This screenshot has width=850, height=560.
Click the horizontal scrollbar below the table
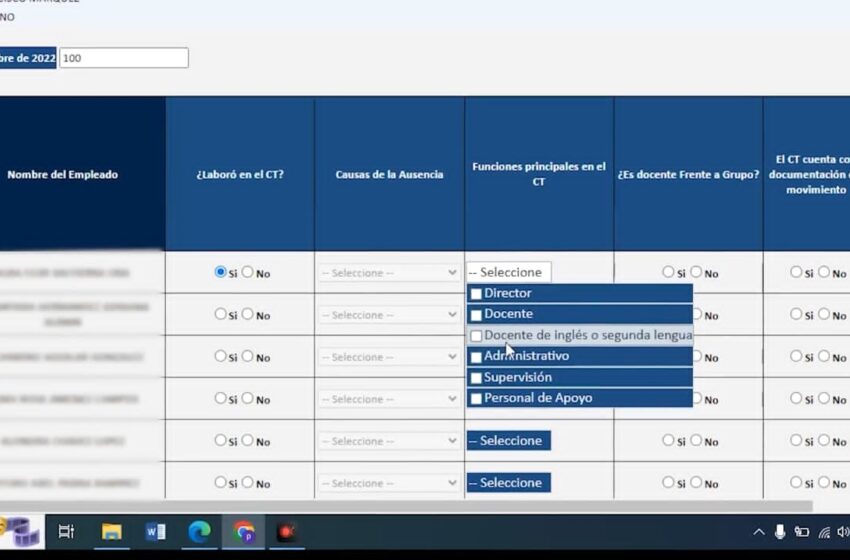(x=405, y=506)
